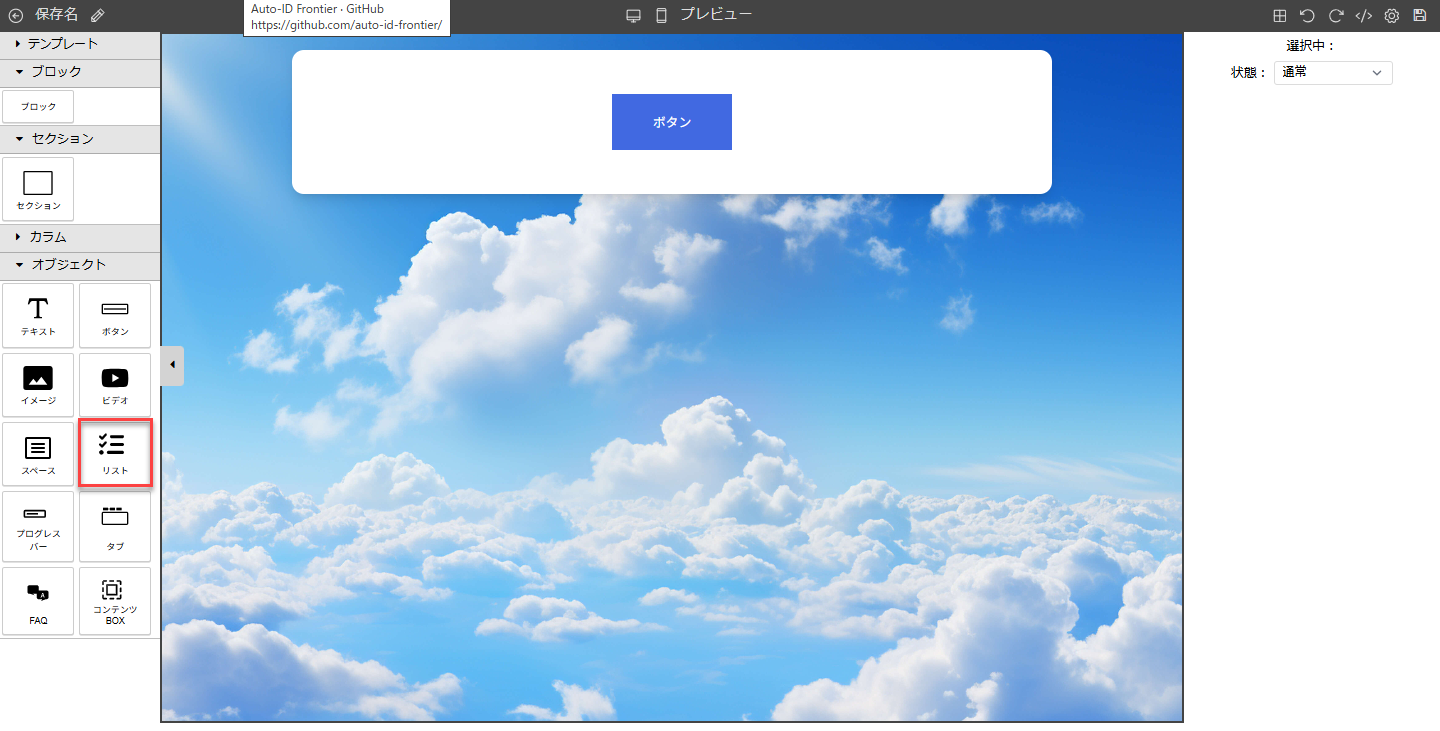Click the blue ボタン on the canvas
The height and width of the screenshot is (731, 1440).
(671, 122)
